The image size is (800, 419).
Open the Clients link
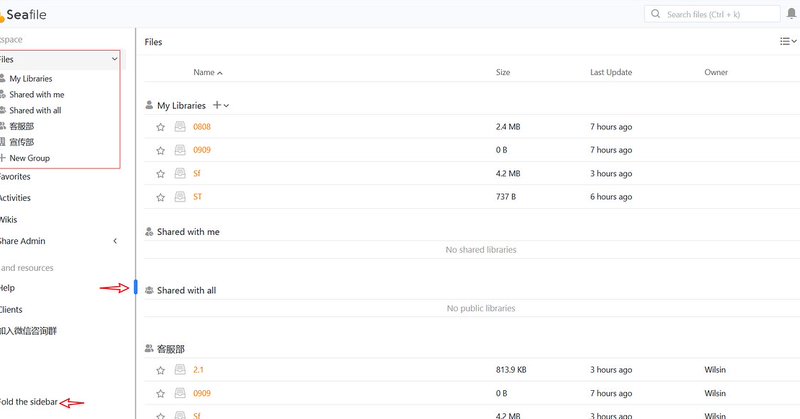point(11,309)
